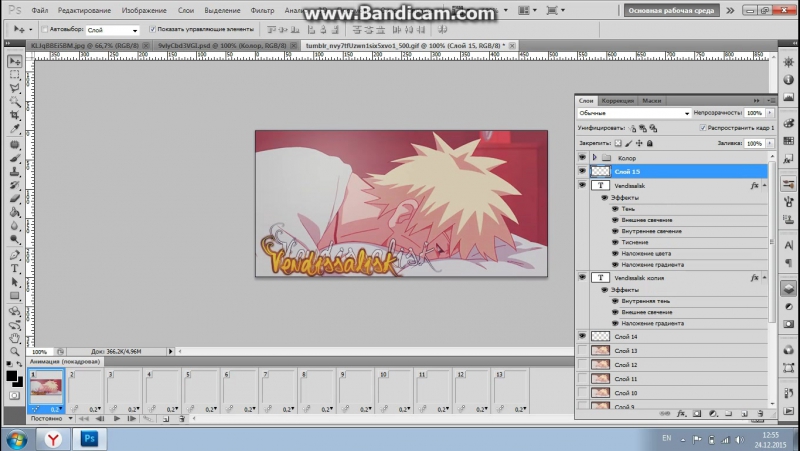Collapse effects of Vendissalisk копия layer
The width and height of the screenshot is (800, 451).
764,278
